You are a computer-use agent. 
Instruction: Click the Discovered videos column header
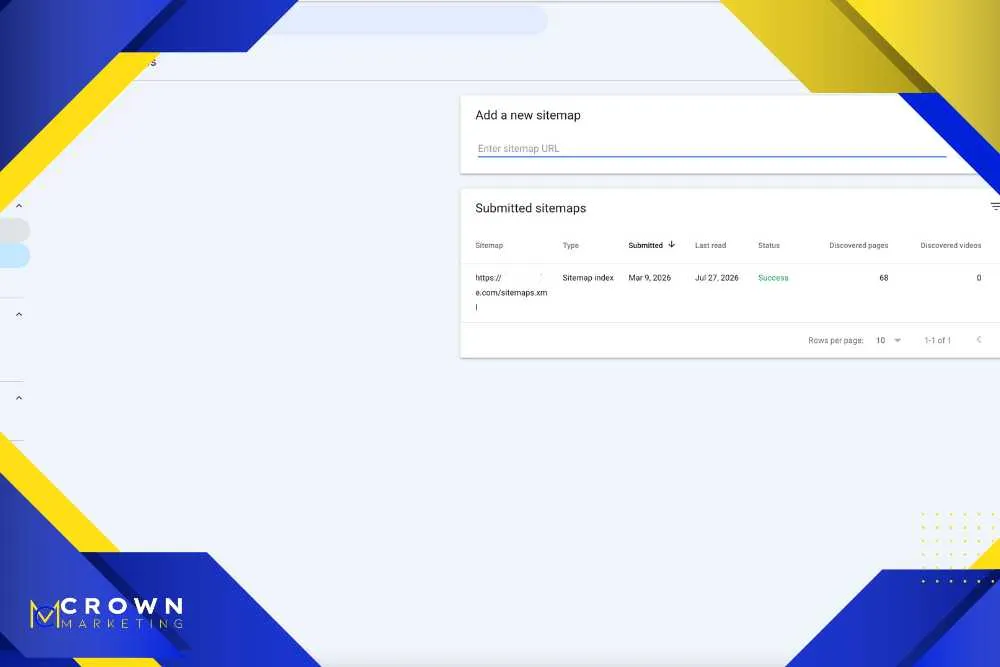click(x=950, y=246)
